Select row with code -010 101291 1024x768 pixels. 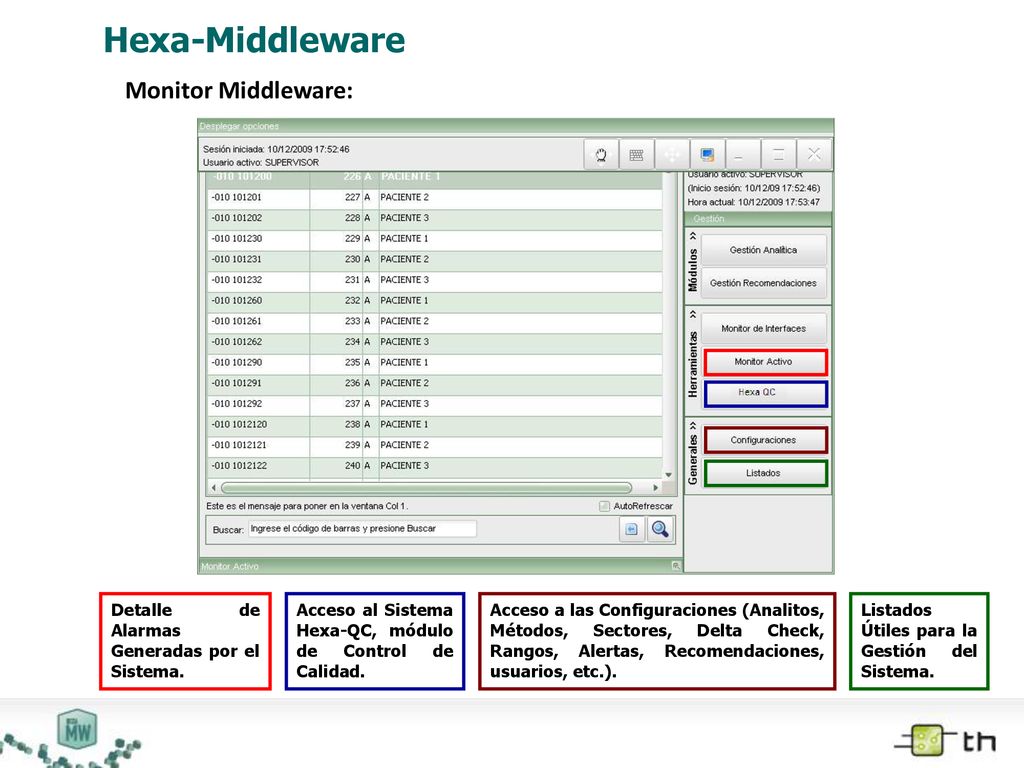(435, 383)
